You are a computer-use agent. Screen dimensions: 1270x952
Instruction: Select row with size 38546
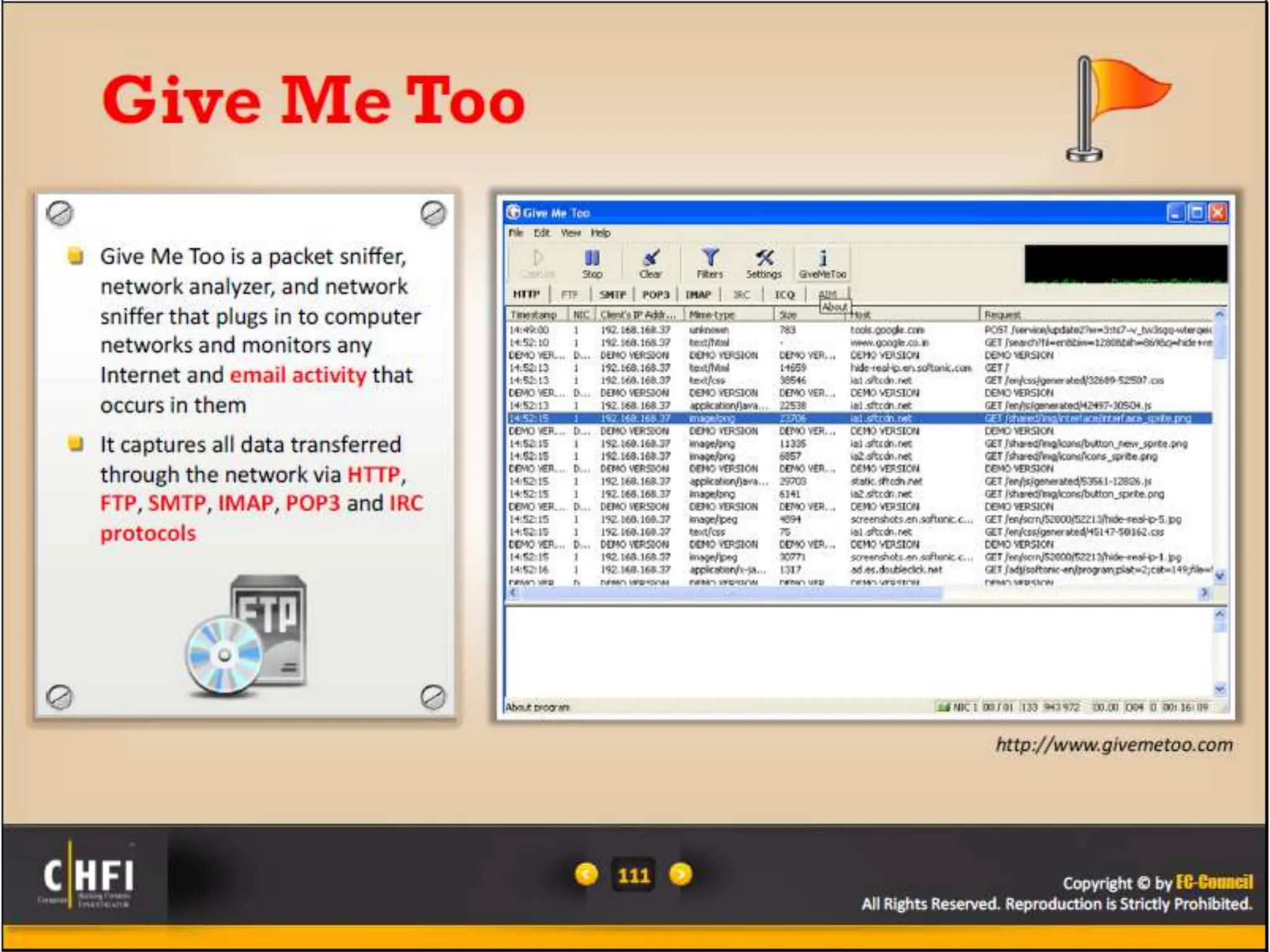click(859, 381)
